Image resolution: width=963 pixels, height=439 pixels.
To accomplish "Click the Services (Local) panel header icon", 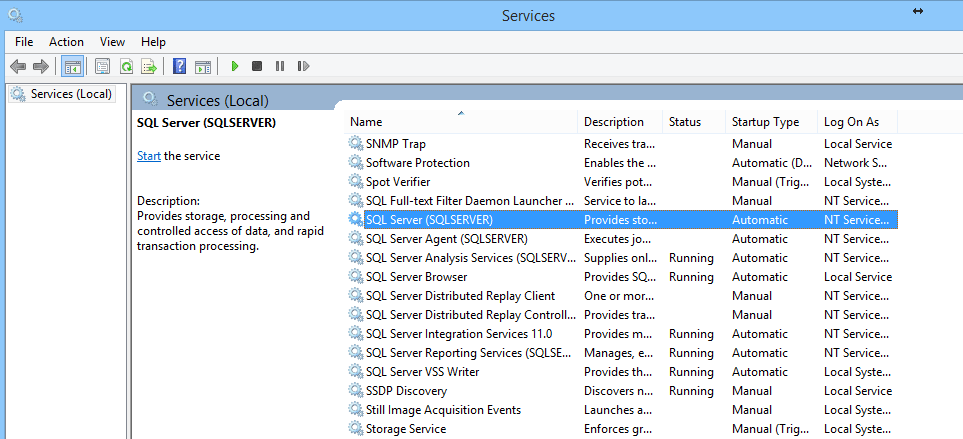I will click(150, 99).
